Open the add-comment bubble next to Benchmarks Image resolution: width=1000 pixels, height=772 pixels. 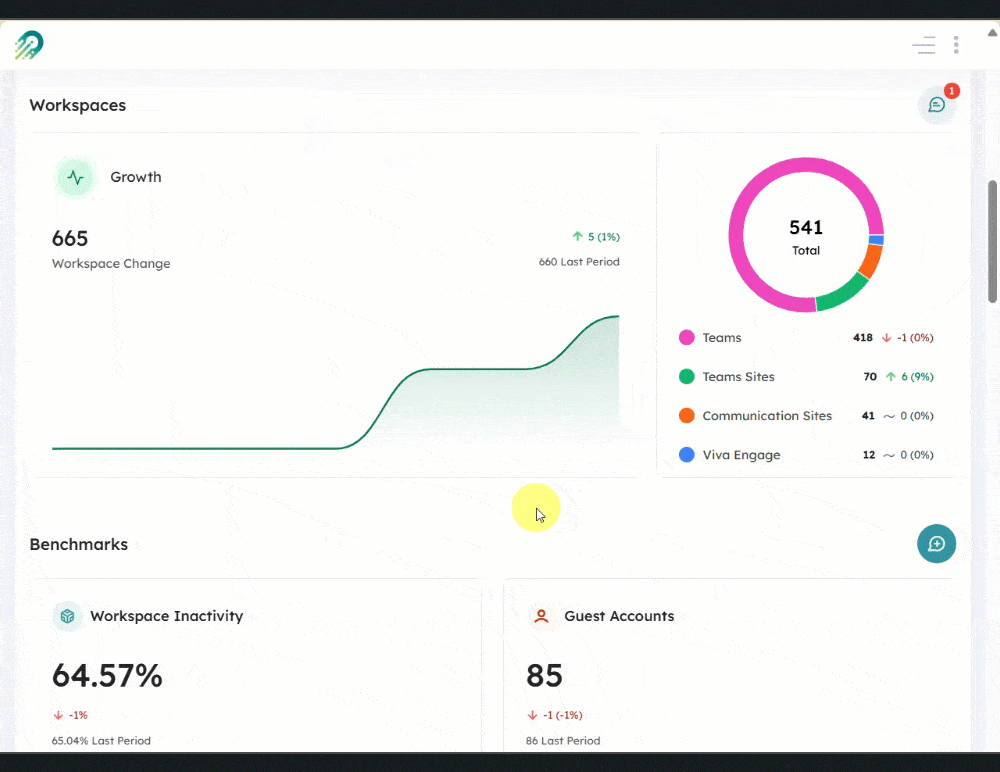tap(936, 544)
